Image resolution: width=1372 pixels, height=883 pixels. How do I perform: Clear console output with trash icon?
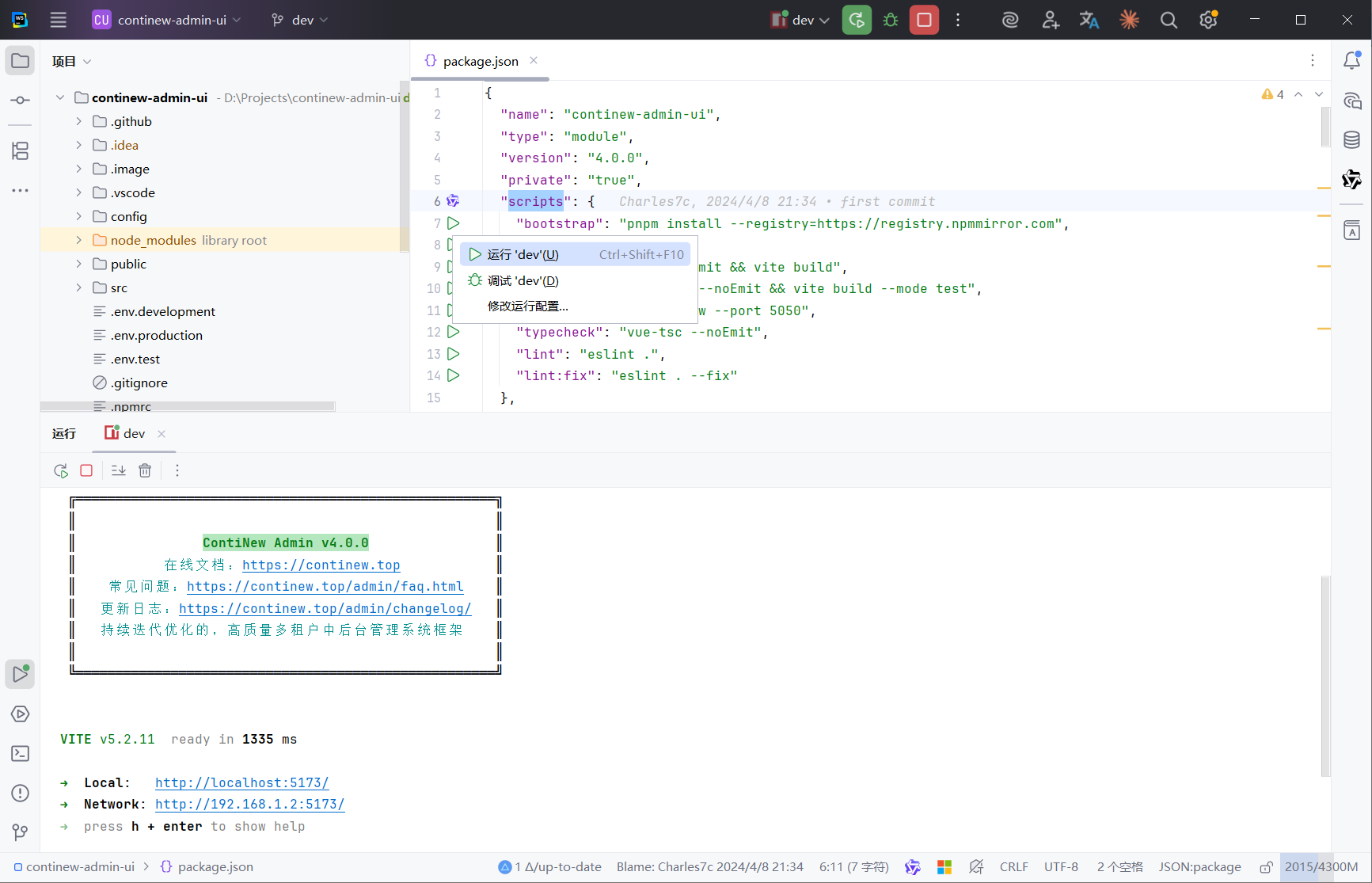click(145, 470)
